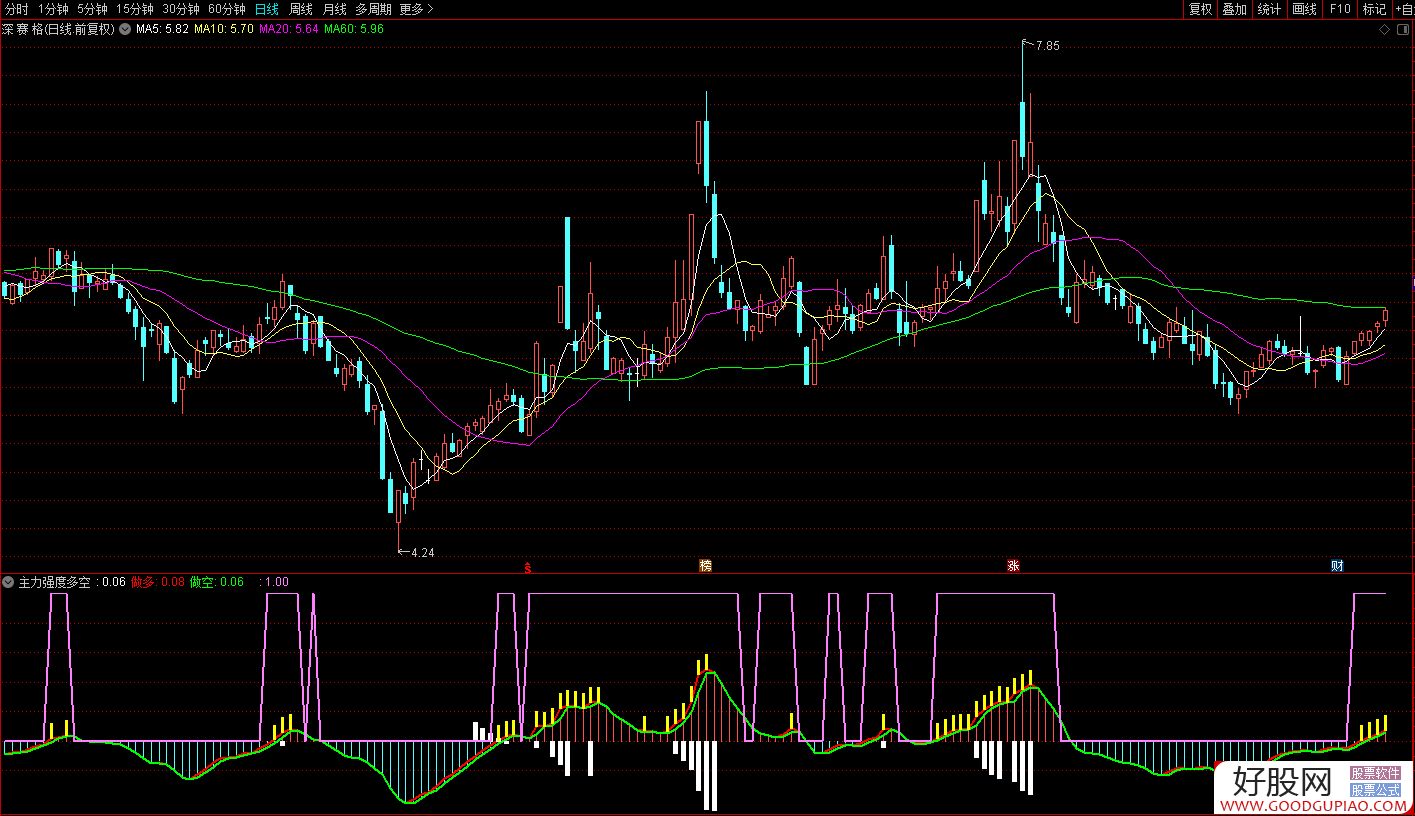Click the 4.24 low price label

point(423,552)
